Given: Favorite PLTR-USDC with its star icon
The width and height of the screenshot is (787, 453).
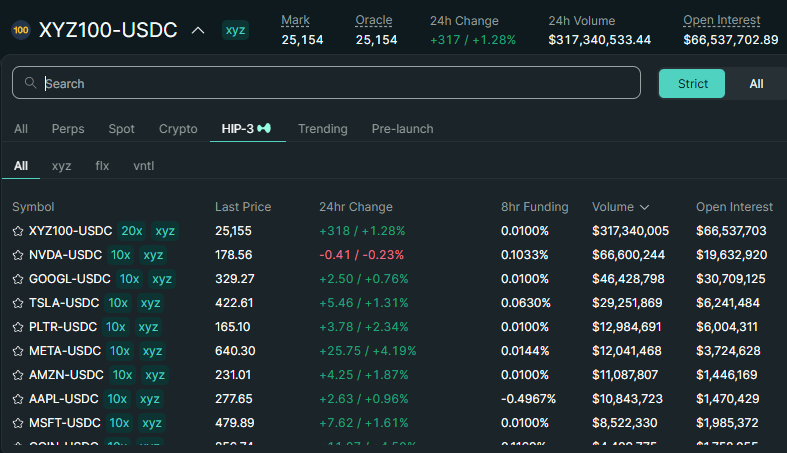Looking at the screenshot, I should [x=18, y=327].
